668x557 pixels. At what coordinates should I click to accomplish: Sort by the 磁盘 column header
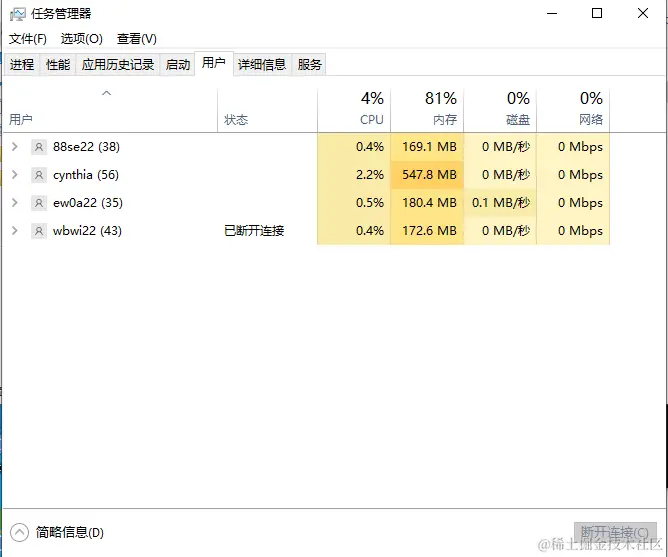coord(500,110)
